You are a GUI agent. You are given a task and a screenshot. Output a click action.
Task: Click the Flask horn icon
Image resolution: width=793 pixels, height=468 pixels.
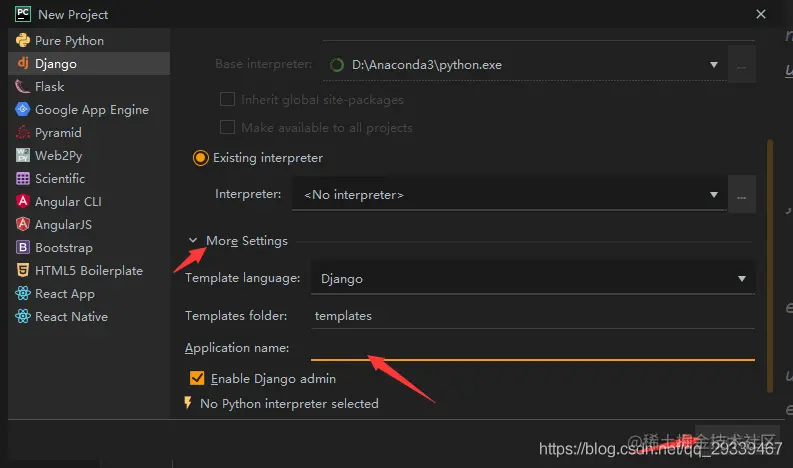[23, 87]
